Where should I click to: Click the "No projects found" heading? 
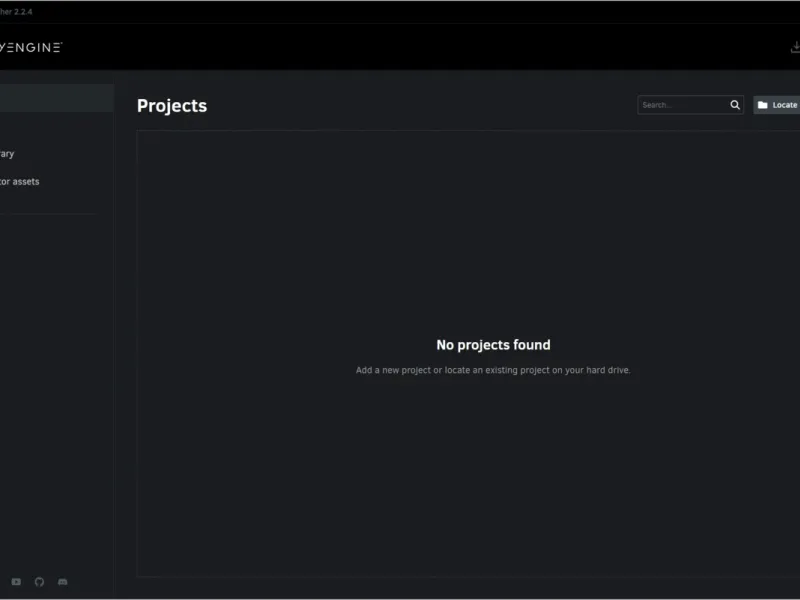point(493,345)
